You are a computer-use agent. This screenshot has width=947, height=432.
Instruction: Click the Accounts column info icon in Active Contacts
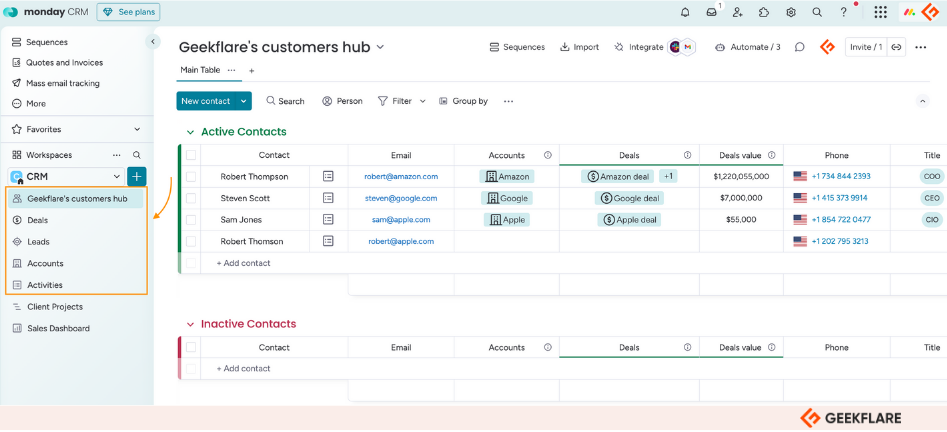(x=548, y=155)
